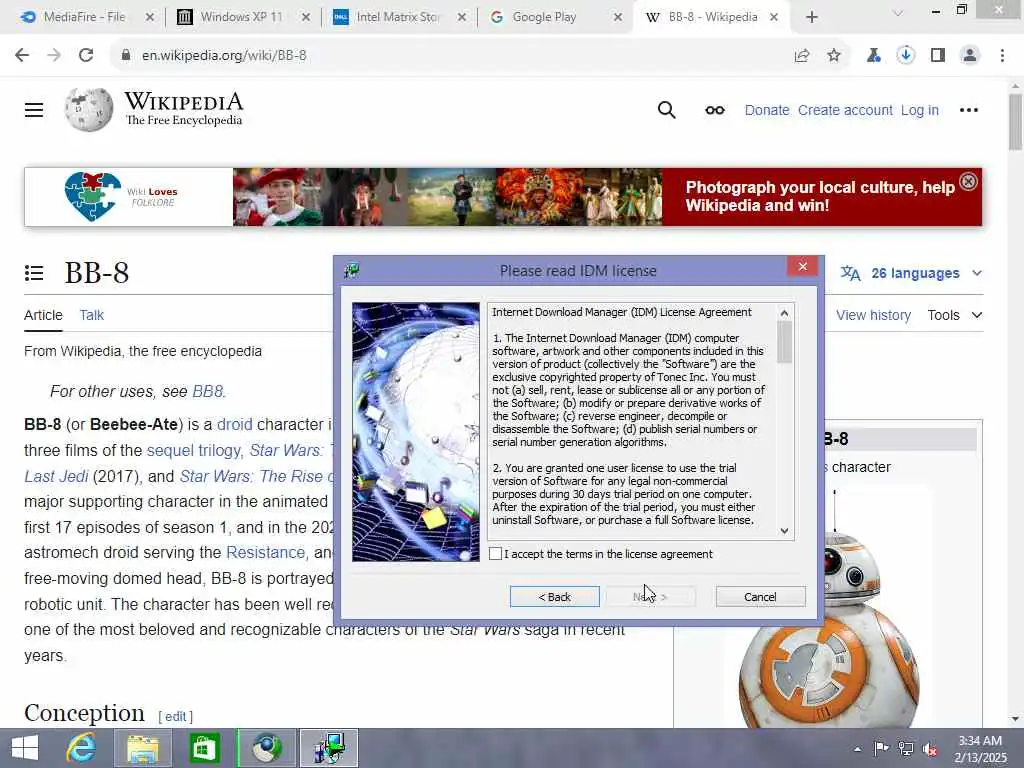Open the Chrome downloads icon
Screen dimensions: 1024x768
(906, 56)
